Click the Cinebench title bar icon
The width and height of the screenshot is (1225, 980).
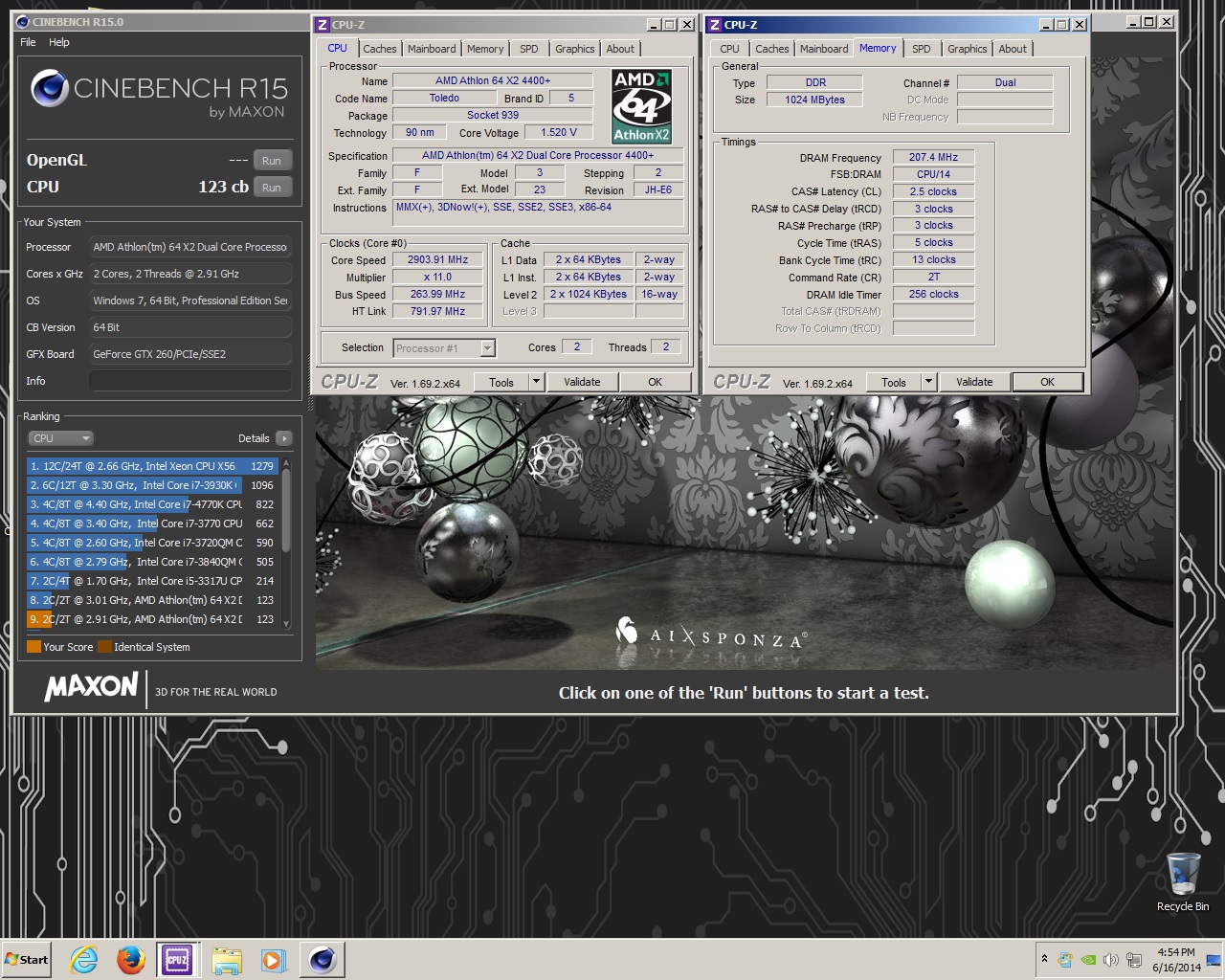[x=23, y=21]
